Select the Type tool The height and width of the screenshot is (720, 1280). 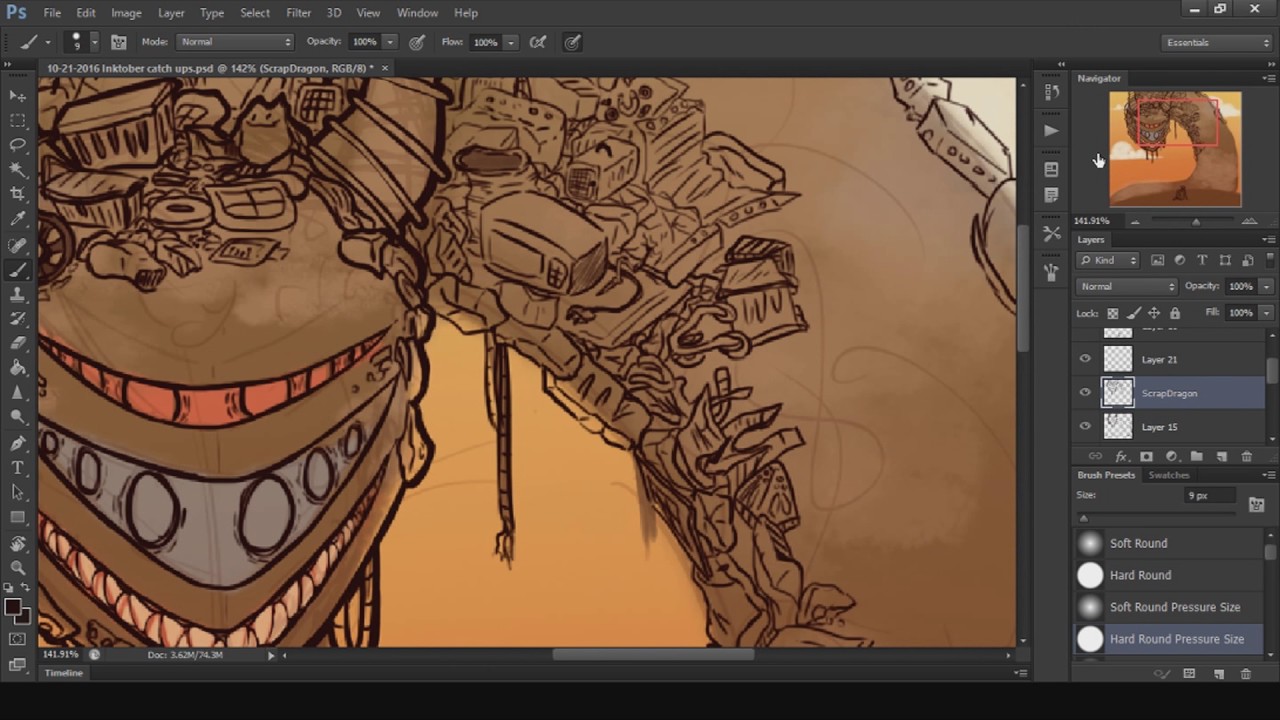pyautogui.click(x=18, y=467)
